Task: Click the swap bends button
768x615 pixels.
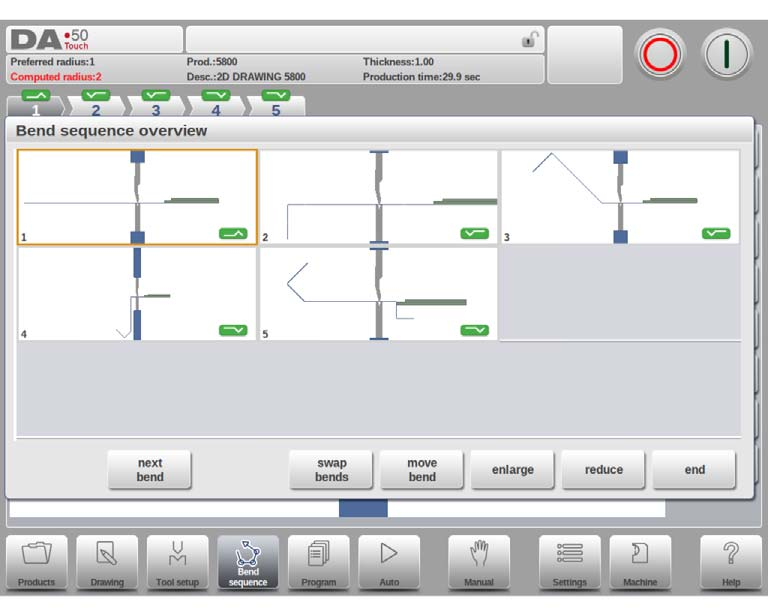Action: (x=332, y=470)
